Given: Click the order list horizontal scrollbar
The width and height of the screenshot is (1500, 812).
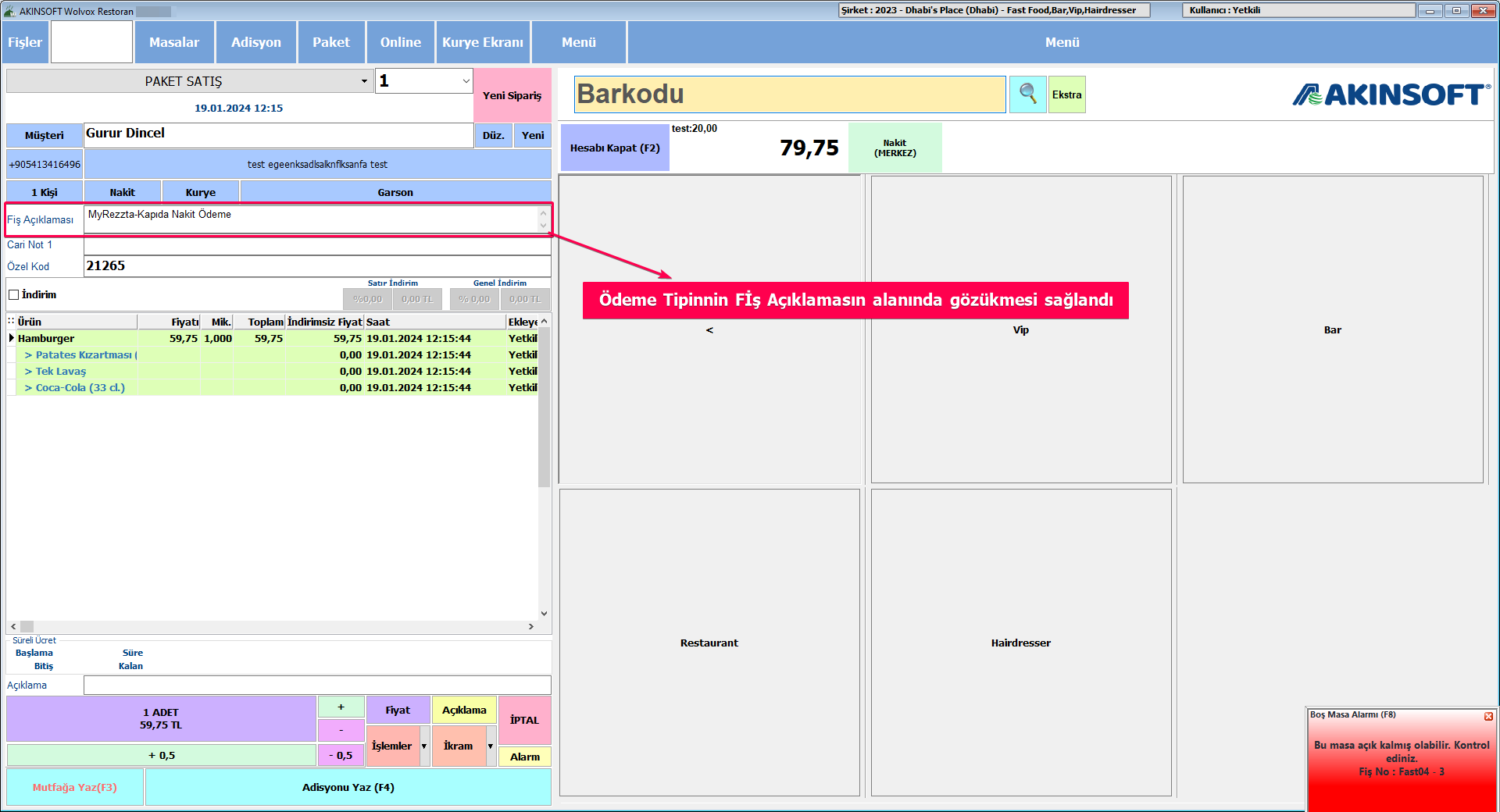Looking at the screenshot, I should pos(272,626).
